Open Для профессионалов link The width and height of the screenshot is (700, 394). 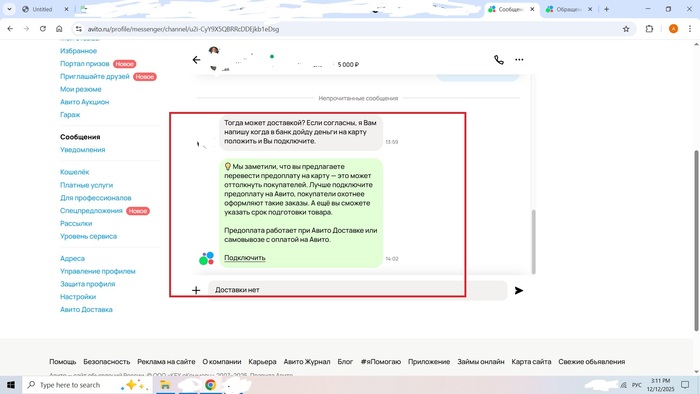(x=96, y=198)
